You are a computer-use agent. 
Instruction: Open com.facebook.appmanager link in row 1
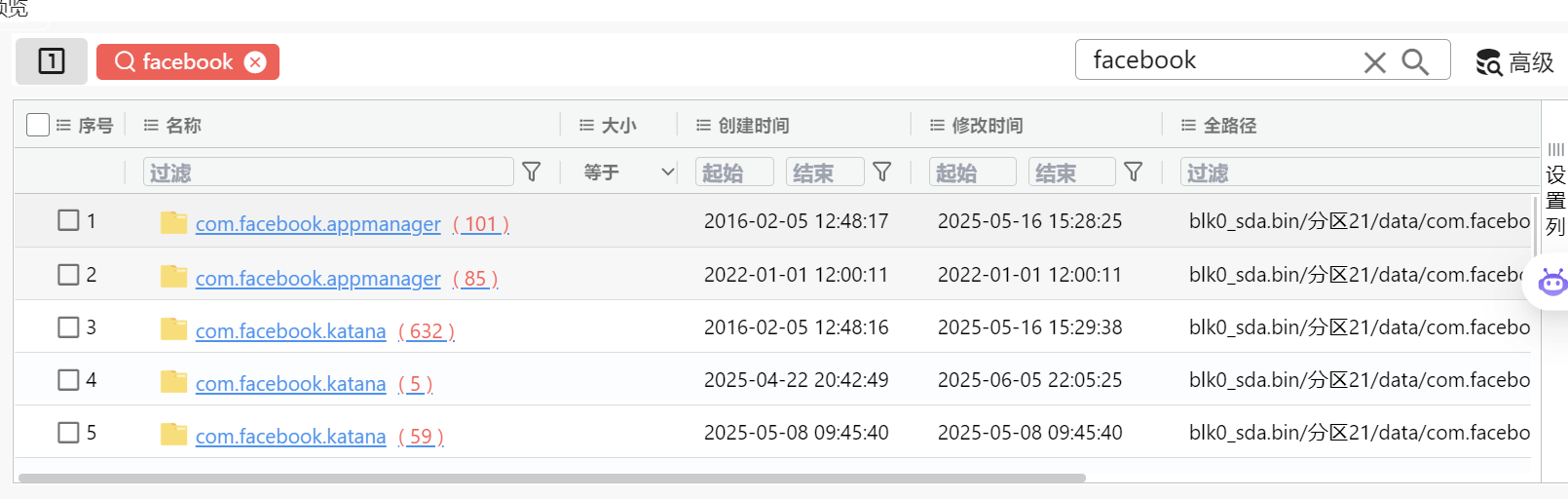pyautogui.click(x=317, y=224)
